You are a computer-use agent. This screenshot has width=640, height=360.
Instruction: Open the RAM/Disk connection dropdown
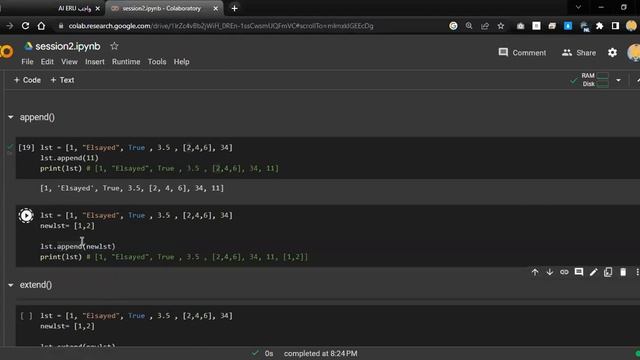618,80
